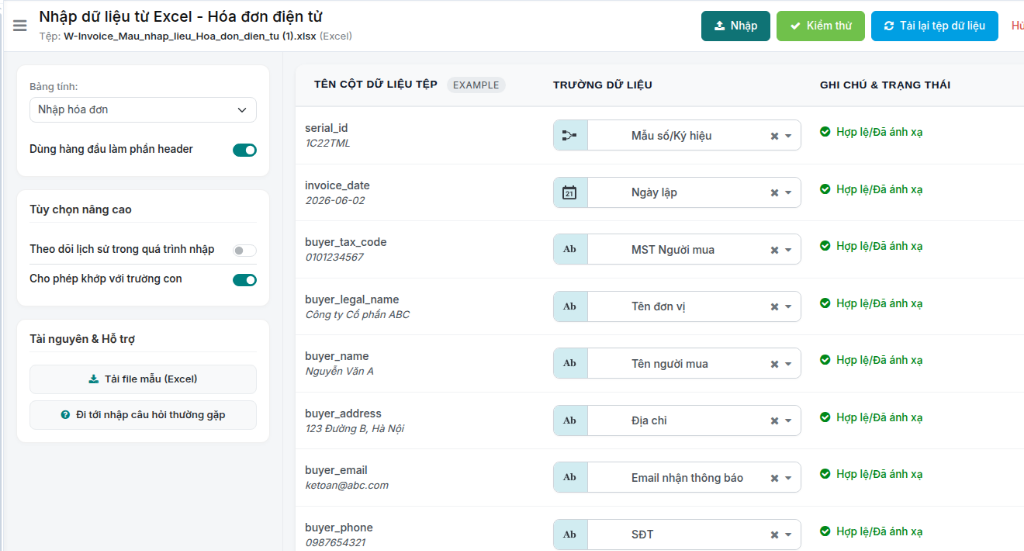Click example value 123 Đường B, Hà Nội

[x=355, y=428]
